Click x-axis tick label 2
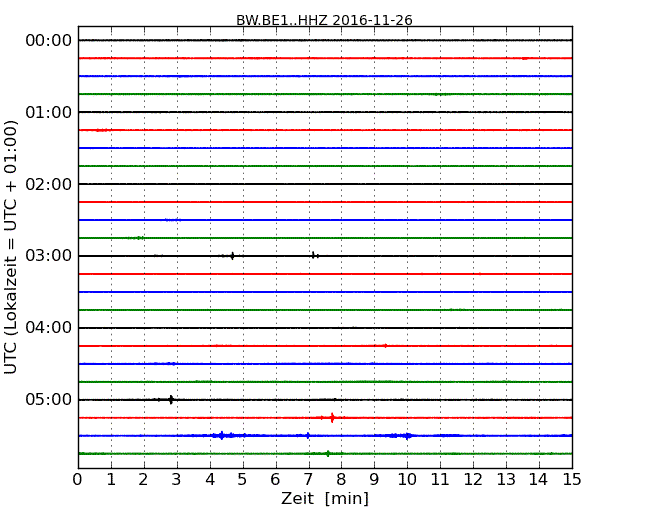 pyautogui.click(x=143, y=480)
